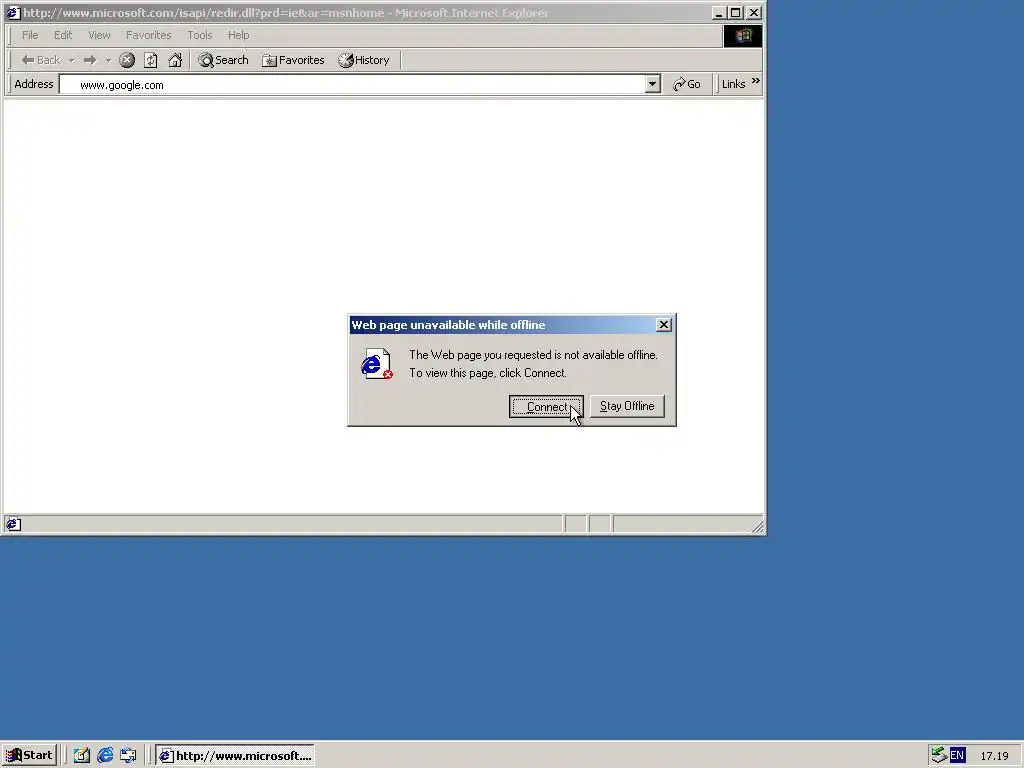Stop page loading with the Stop icon
The image size is (1024, 768).
127,60
